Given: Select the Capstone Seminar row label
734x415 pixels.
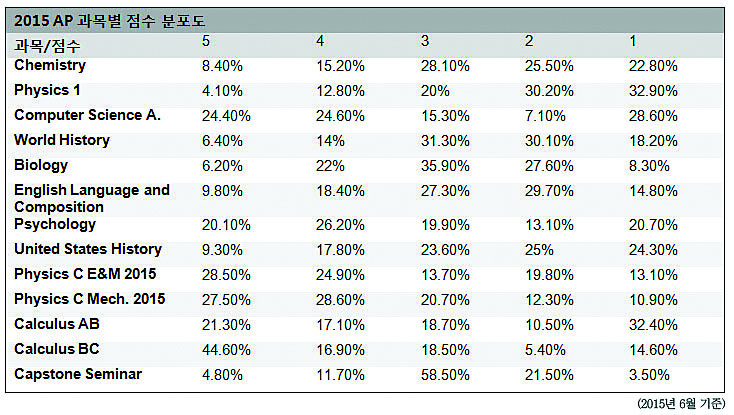Looking at the screenshot, I should (78, 374).
